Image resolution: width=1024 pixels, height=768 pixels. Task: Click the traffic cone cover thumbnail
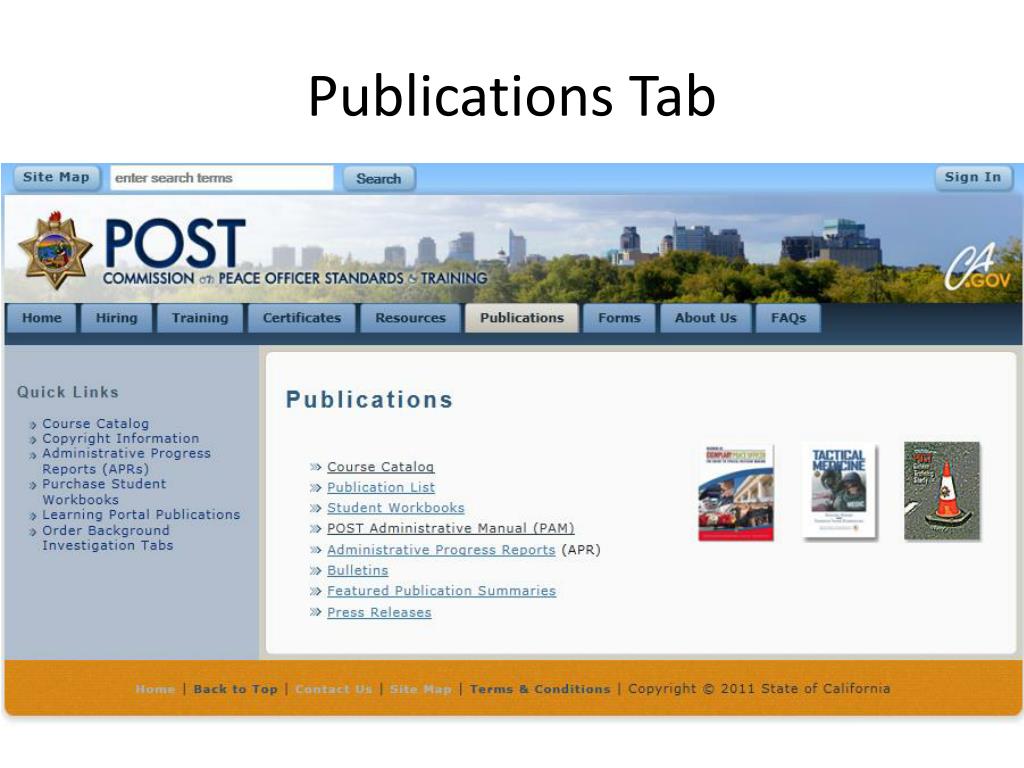[942, 491]
